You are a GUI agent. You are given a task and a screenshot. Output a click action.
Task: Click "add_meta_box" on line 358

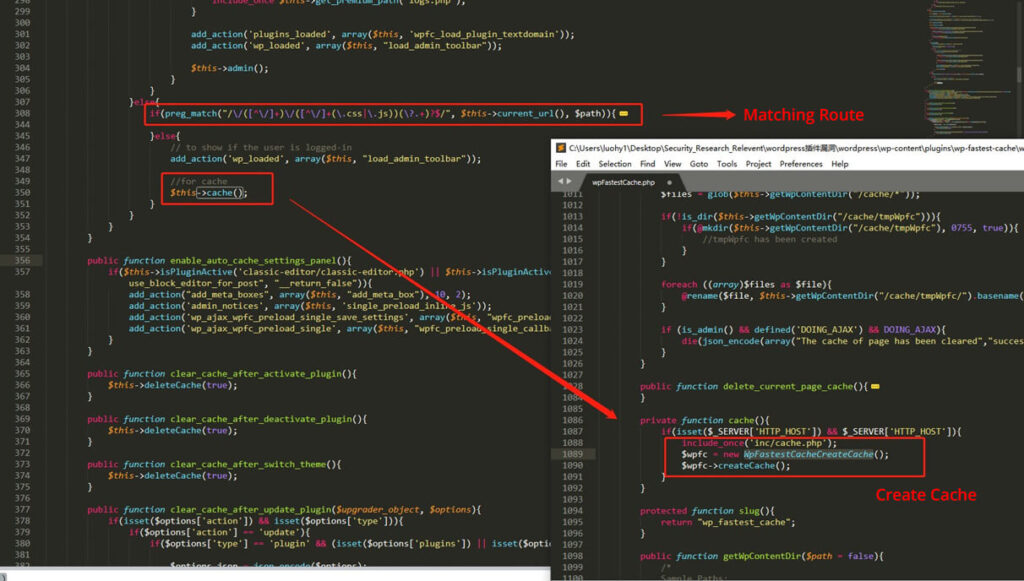[x=384, y=295]
